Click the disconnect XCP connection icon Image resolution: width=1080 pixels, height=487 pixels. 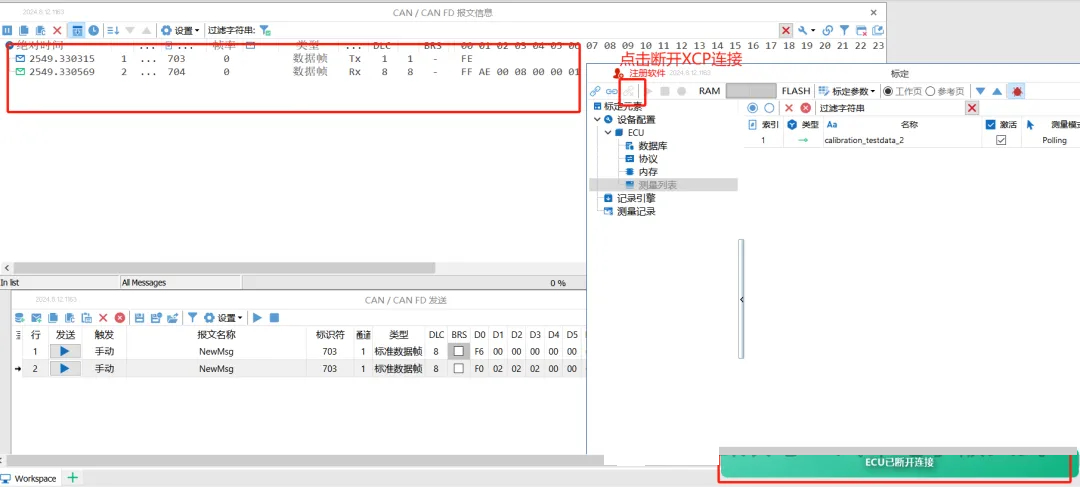pyautogui.click(x=628, y=91)
